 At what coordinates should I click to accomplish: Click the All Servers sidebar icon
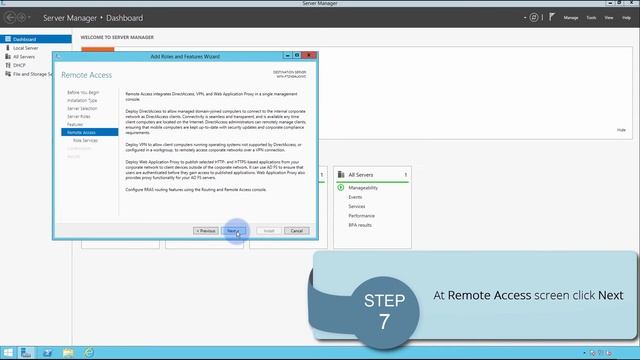[x=8, y=57]
